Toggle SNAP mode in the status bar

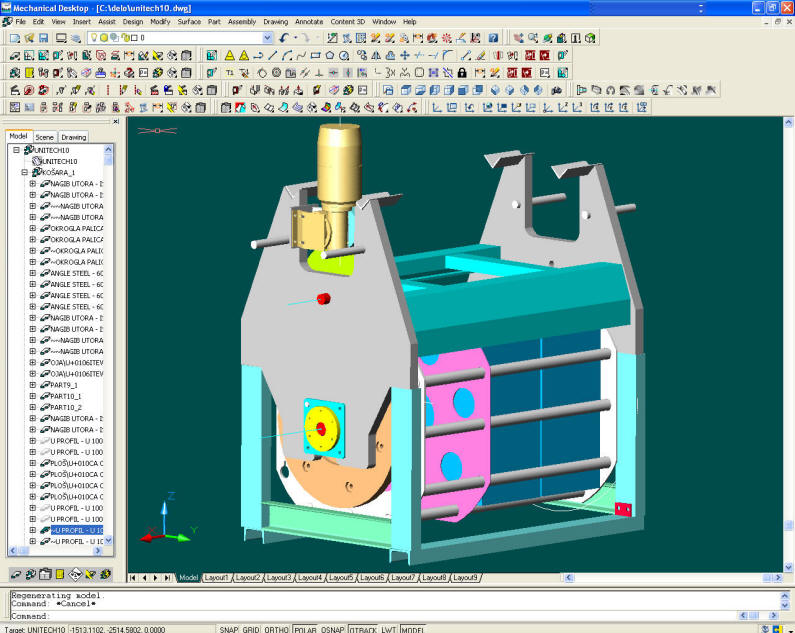[229, 629]
